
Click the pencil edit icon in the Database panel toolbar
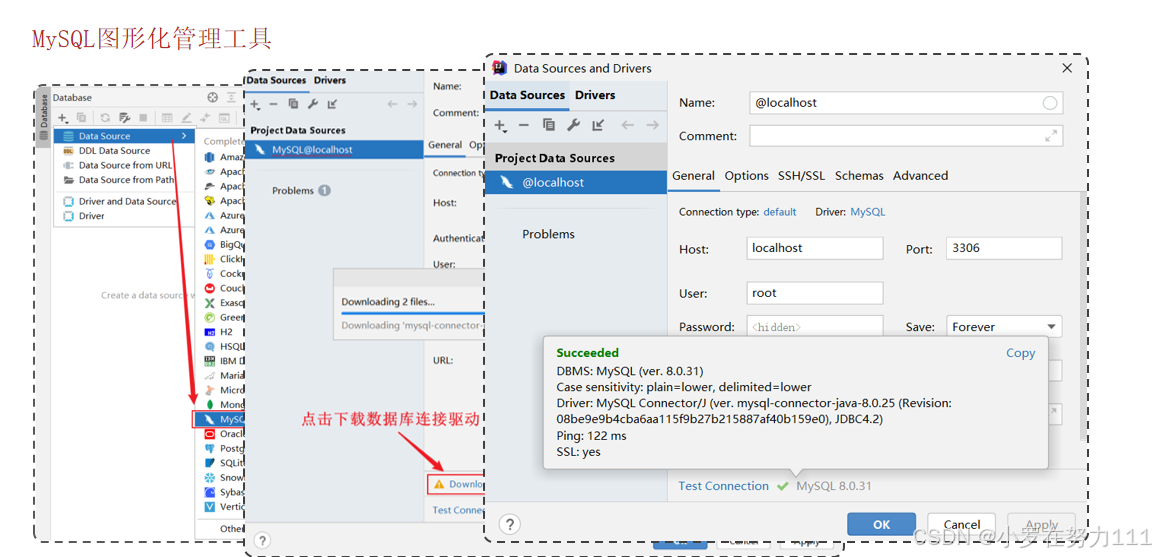pyautogui.click(x=187, y=117)
